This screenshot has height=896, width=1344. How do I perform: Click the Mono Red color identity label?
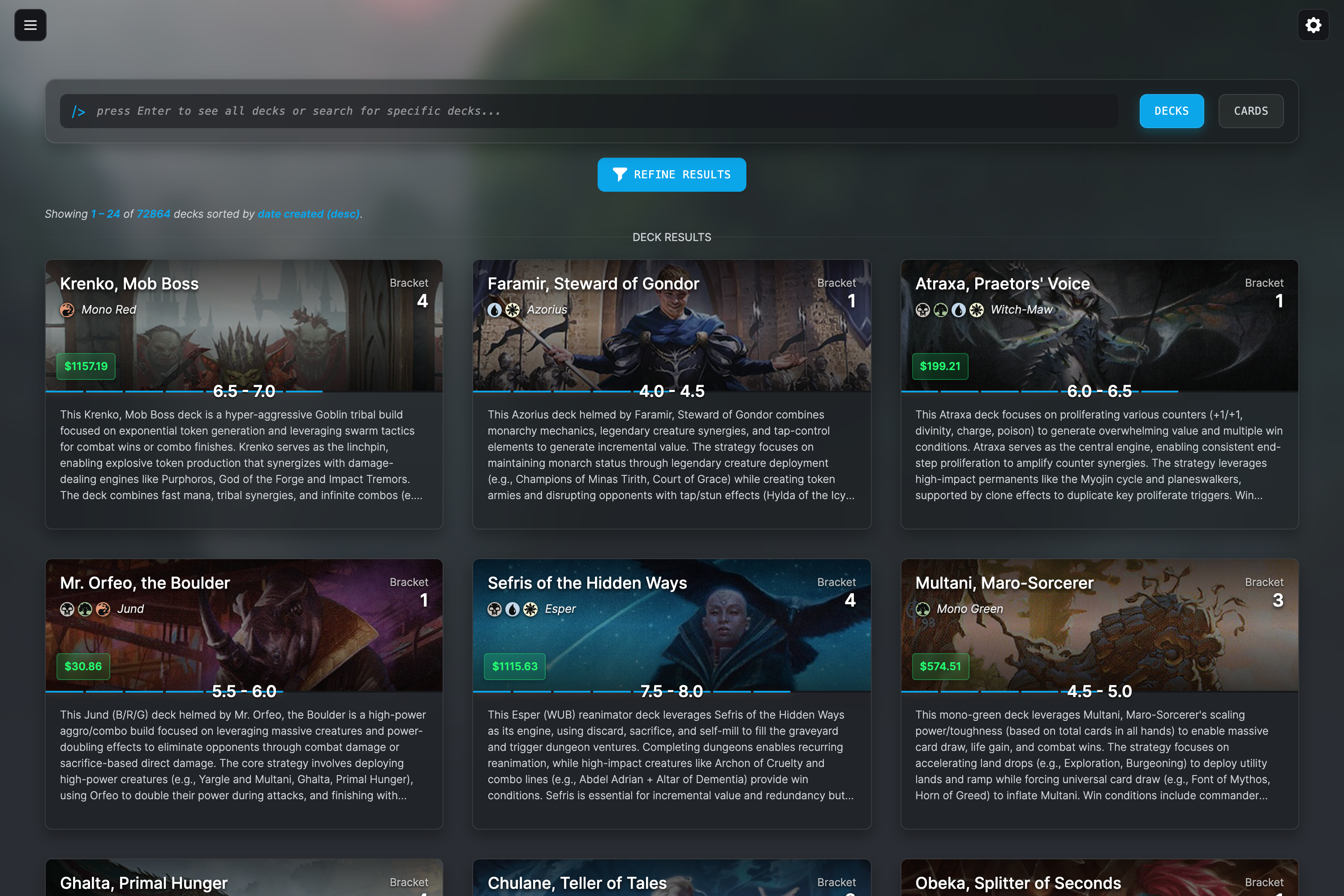click(108, 310)
